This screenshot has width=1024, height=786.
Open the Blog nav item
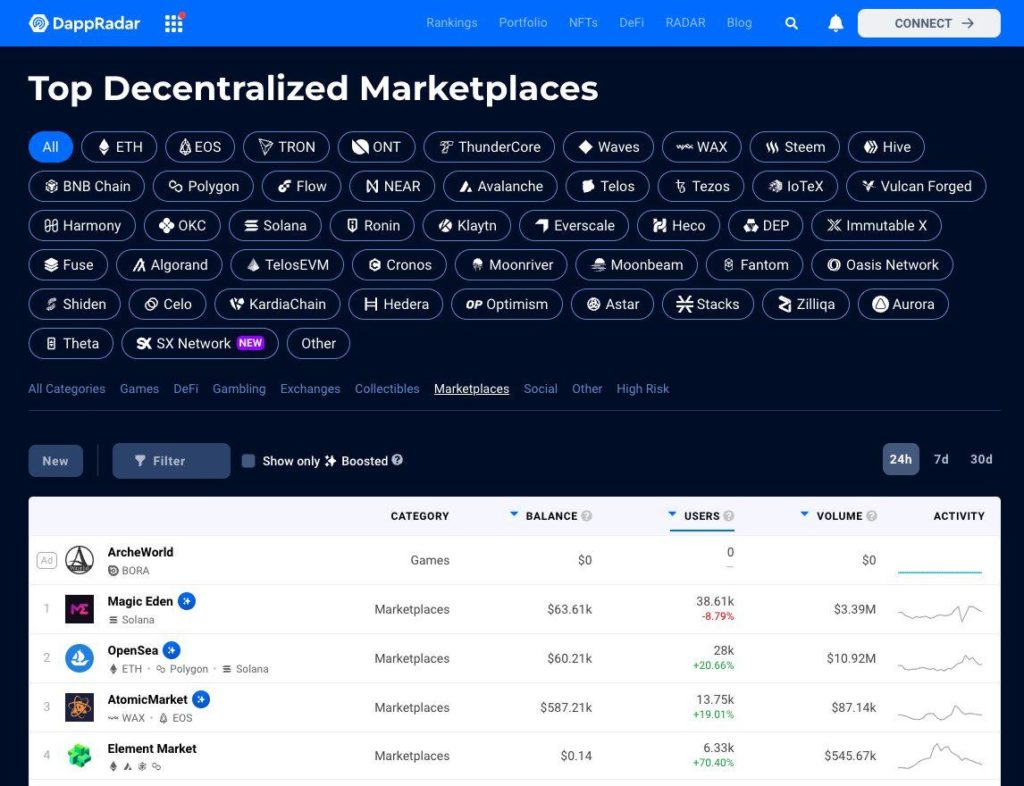(x=739, y=23)
